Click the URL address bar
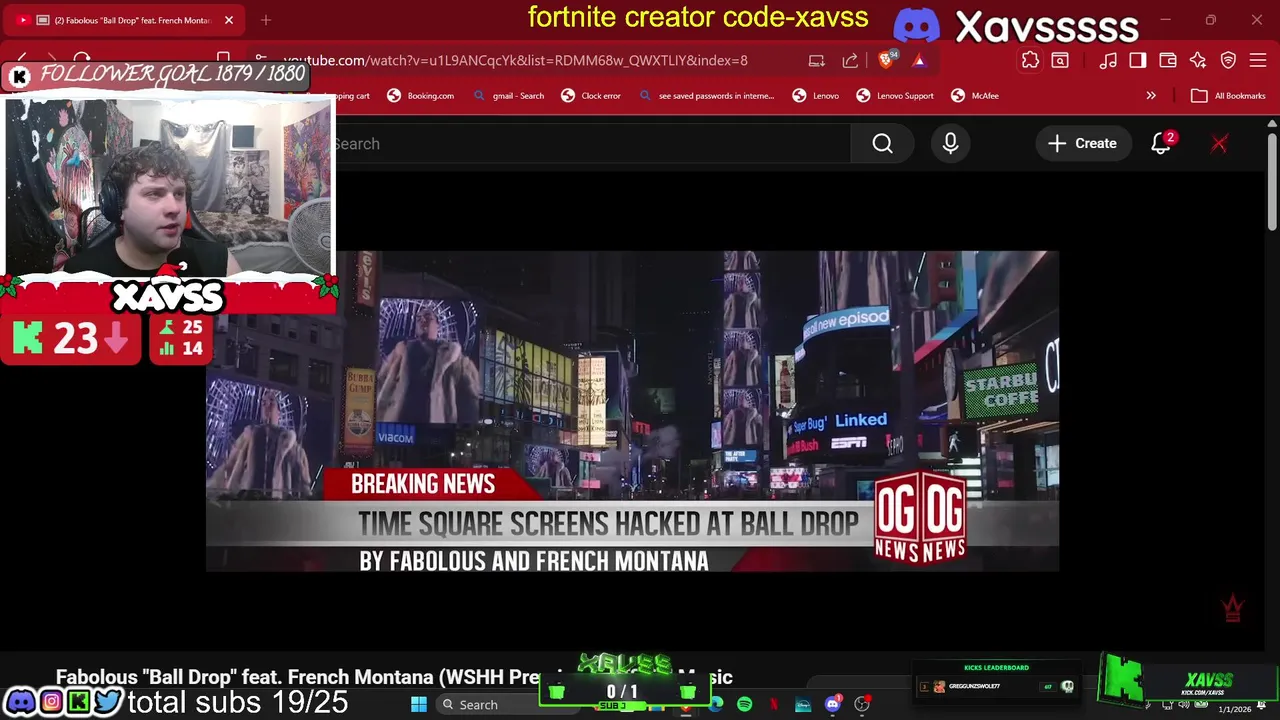Screen dimensions: 1280x720 point(515,60)
